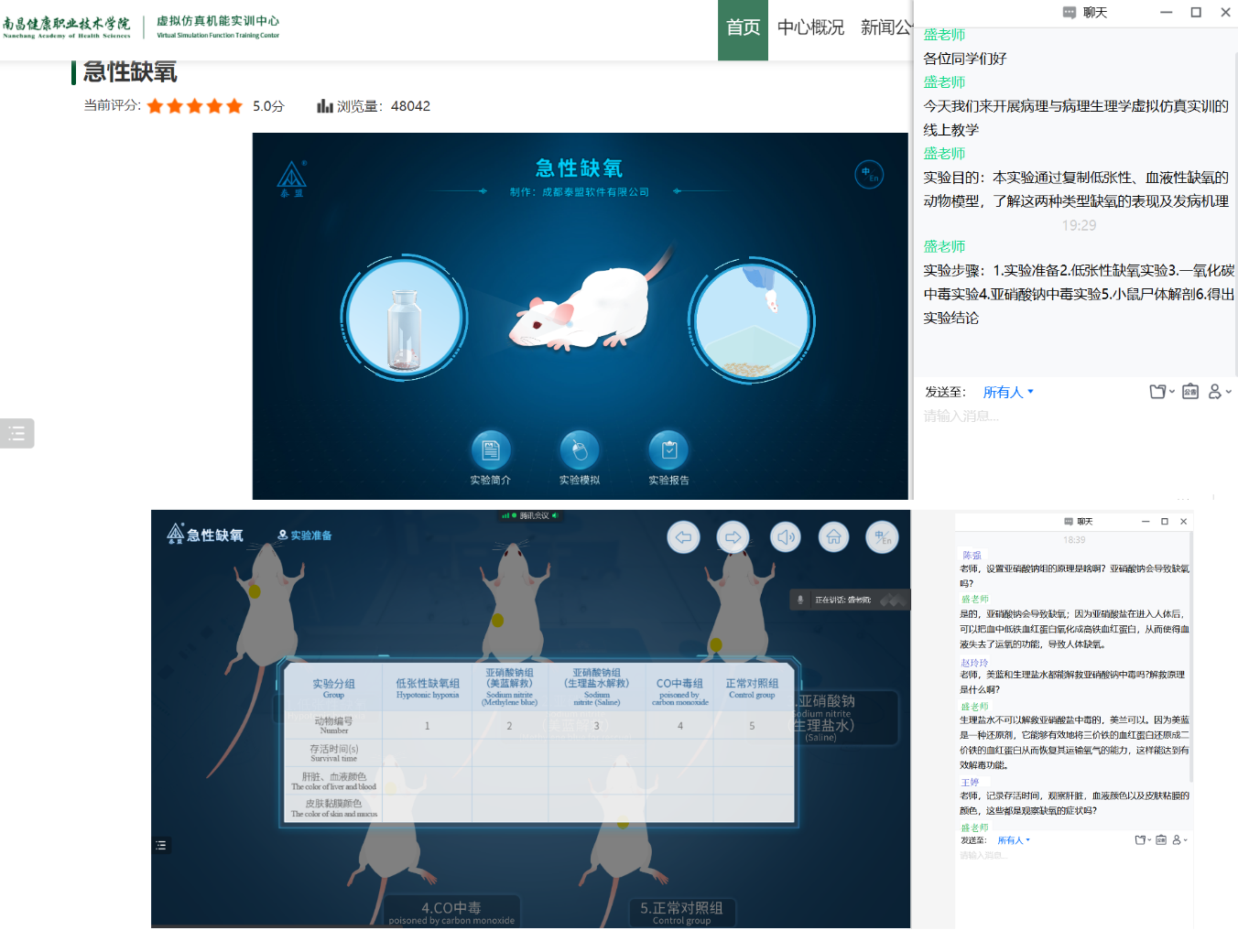Select the 正常对照组 column header
This screenshot has width=1238, height=952.
[x=752, y=688]
